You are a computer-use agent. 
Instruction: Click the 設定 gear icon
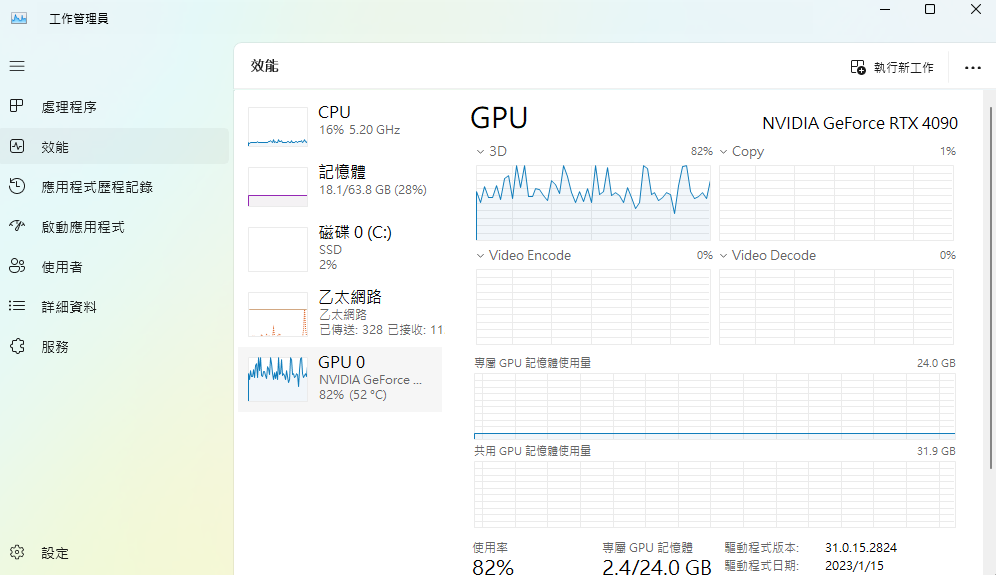(17, 552)
